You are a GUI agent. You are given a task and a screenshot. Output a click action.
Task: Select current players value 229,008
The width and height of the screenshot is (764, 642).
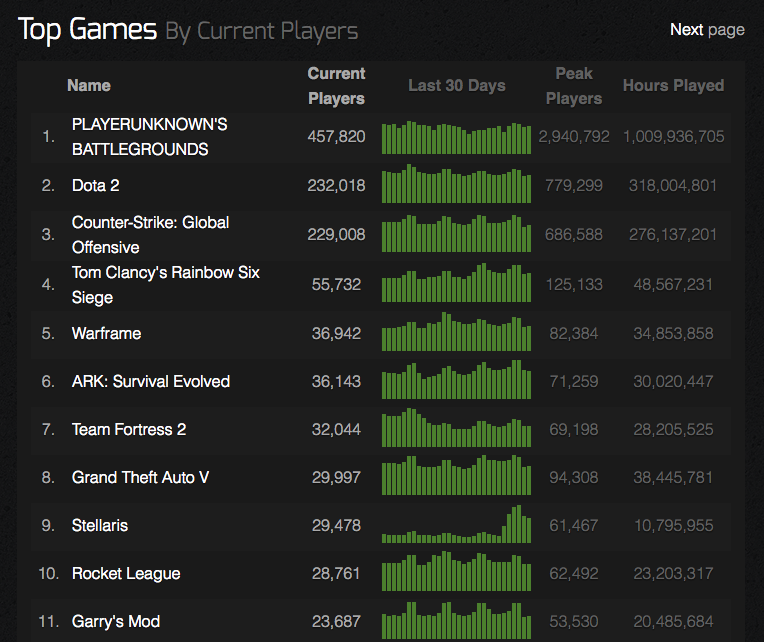point(336,235)
